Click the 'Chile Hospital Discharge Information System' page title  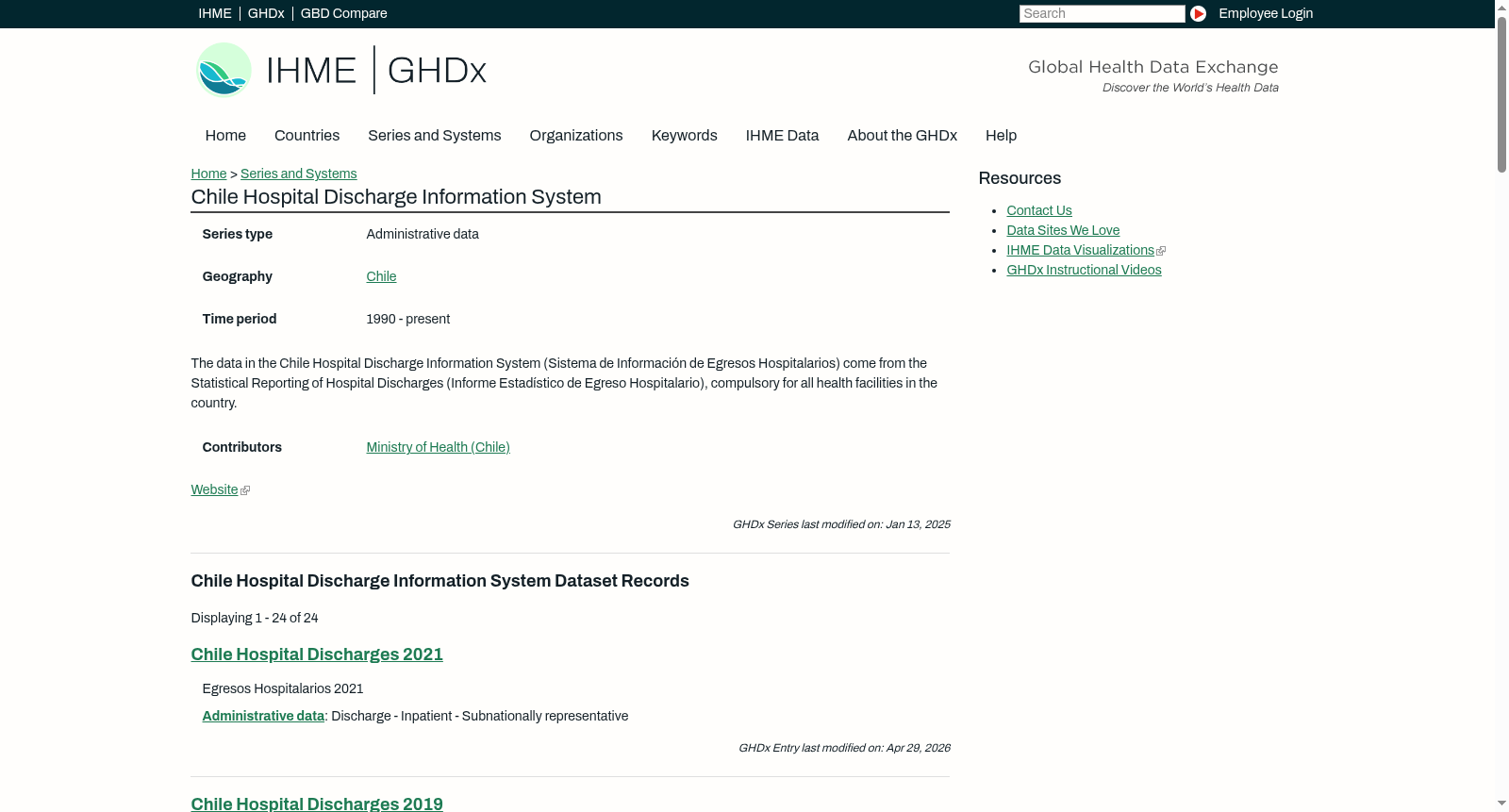pos(396,196)
